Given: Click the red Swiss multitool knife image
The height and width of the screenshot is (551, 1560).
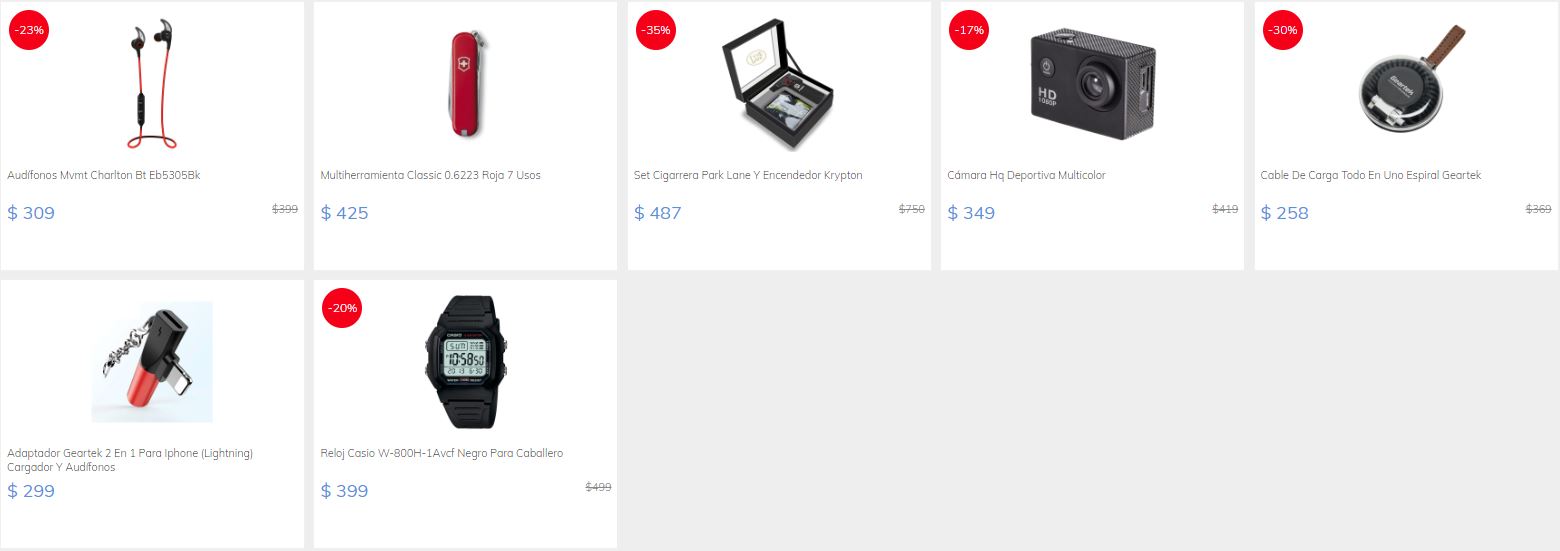Looking at the screenshot, I should (466, 84).
